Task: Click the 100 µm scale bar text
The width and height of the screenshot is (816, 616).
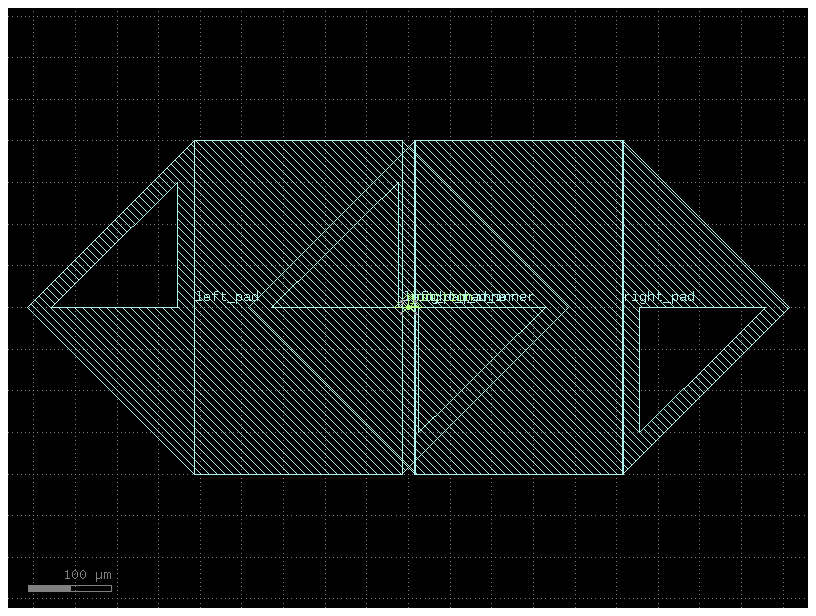Action: [x=88, y=575]
